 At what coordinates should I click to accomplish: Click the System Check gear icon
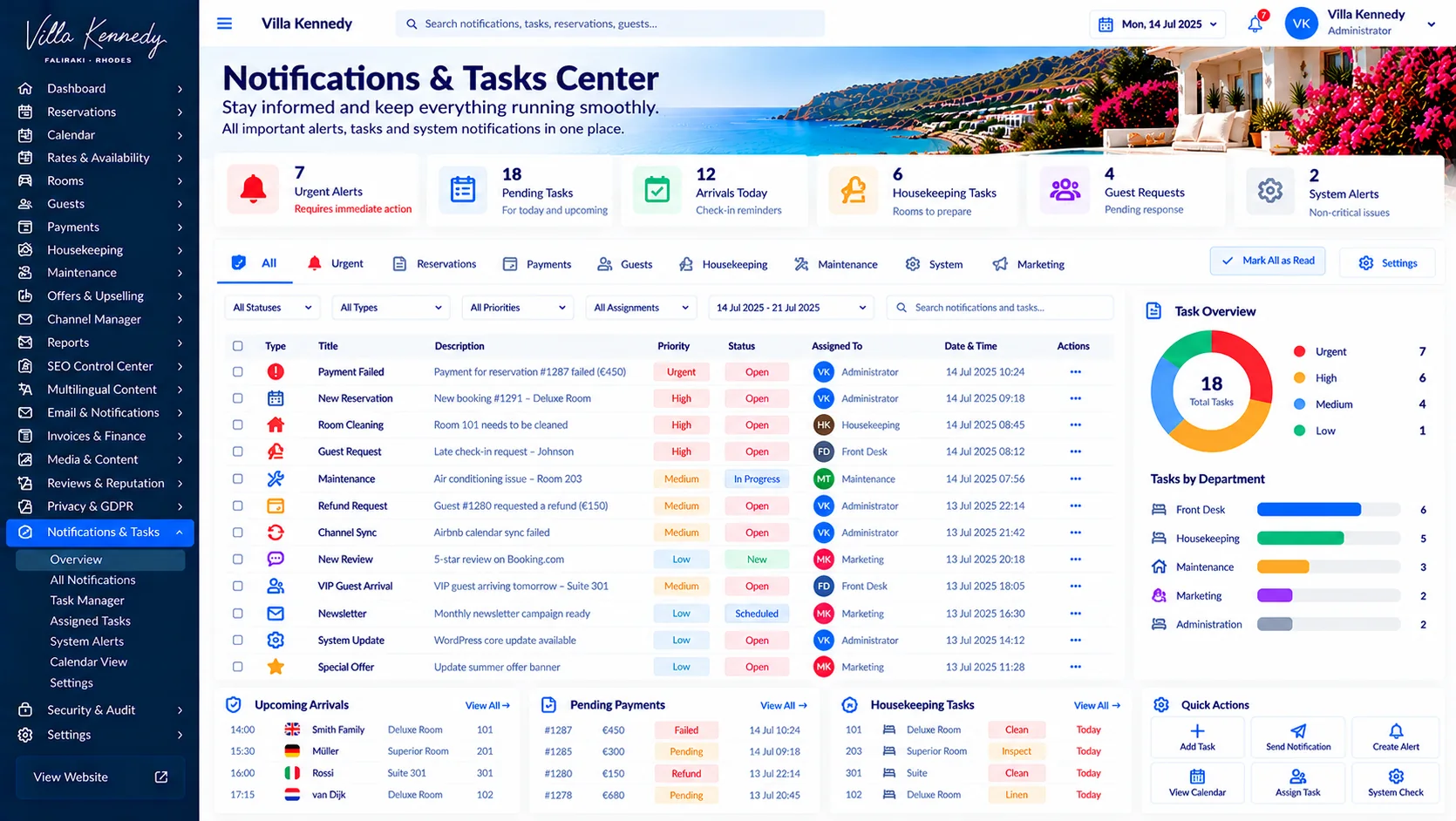click(1396, 776)
